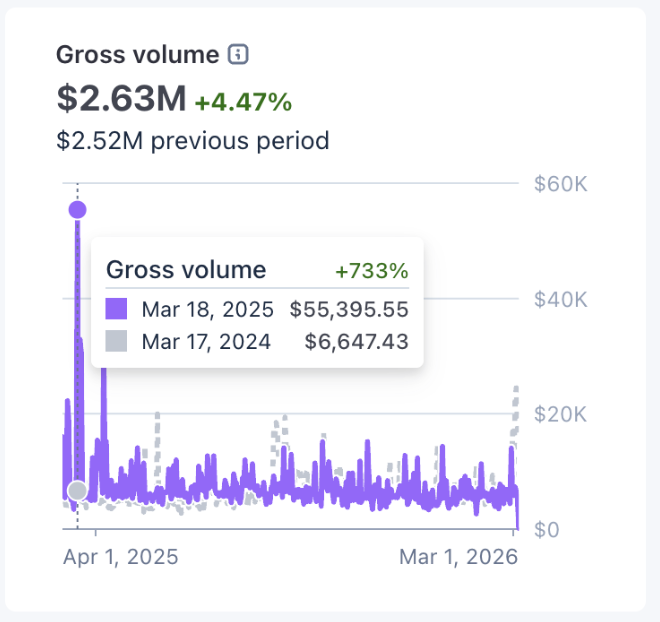This screenshot has height=622, width=660.
Task: Click the Apr 1, 2025 x-axis label
Action: click(120, 557)
